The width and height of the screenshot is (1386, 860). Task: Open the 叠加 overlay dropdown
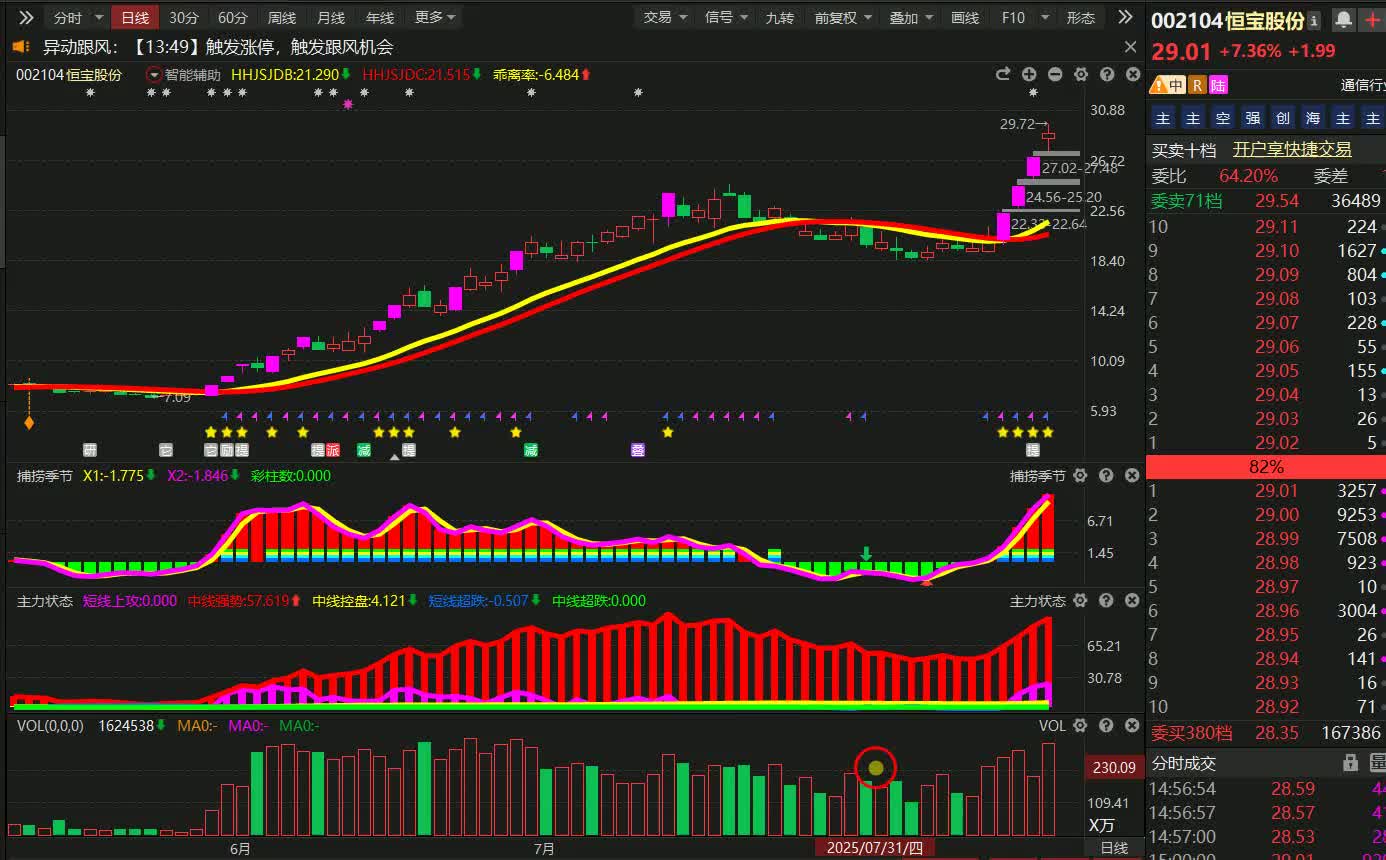(911, 18)
